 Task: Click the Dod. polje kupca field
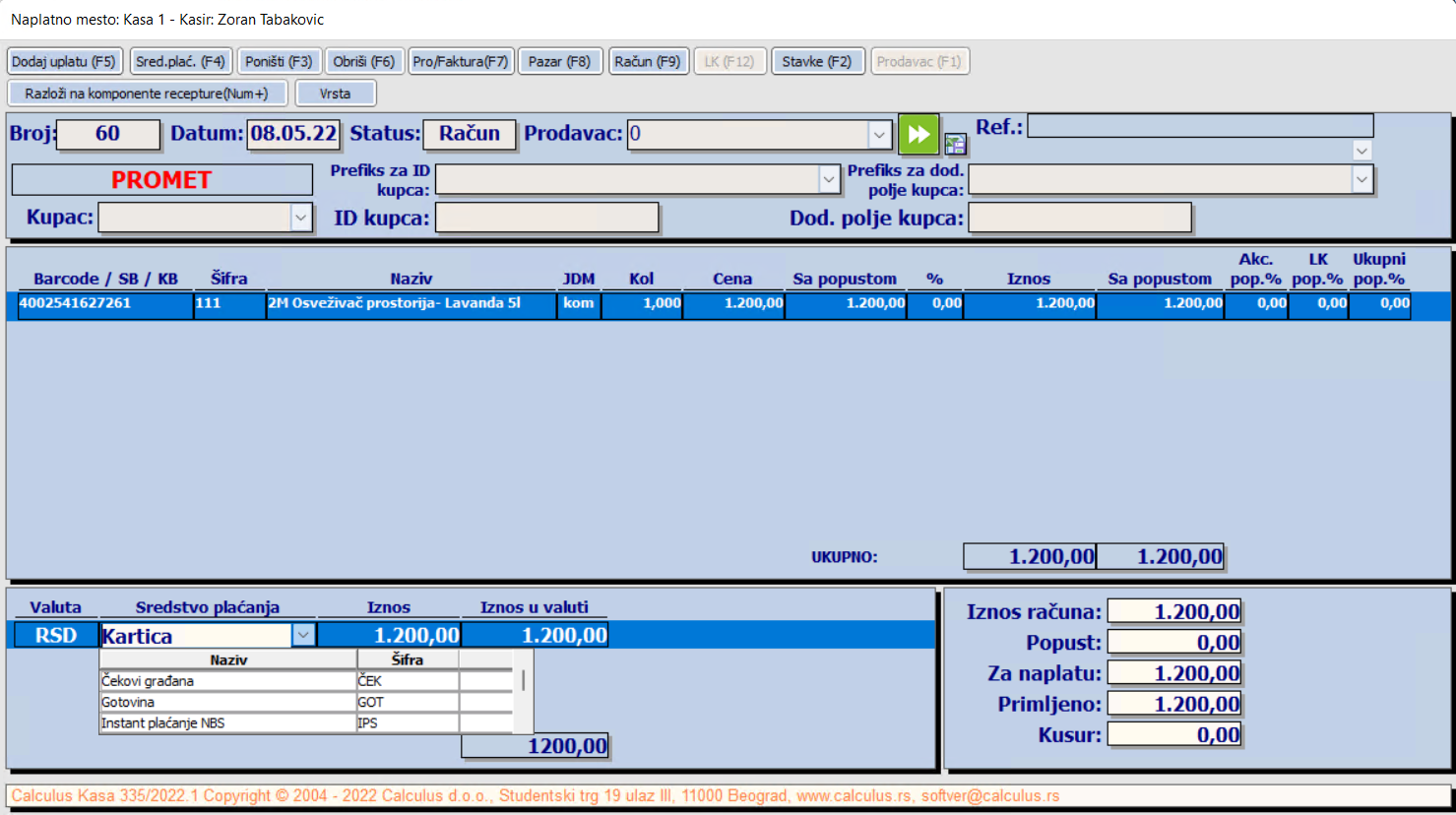tap(1080, 218)
